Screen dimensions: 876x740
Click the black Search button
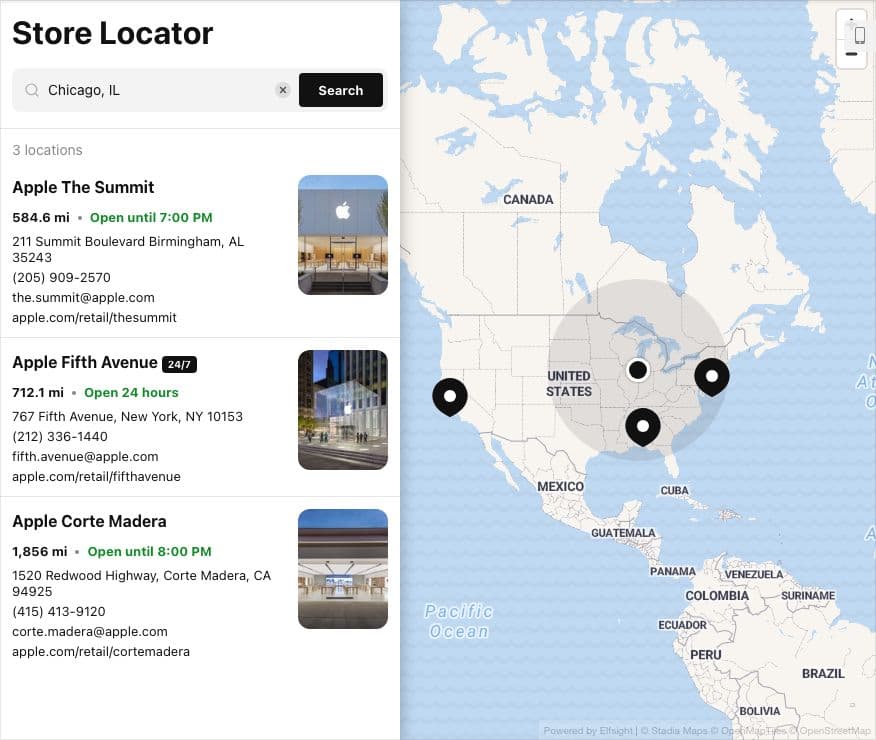click(x=341, y=90)
